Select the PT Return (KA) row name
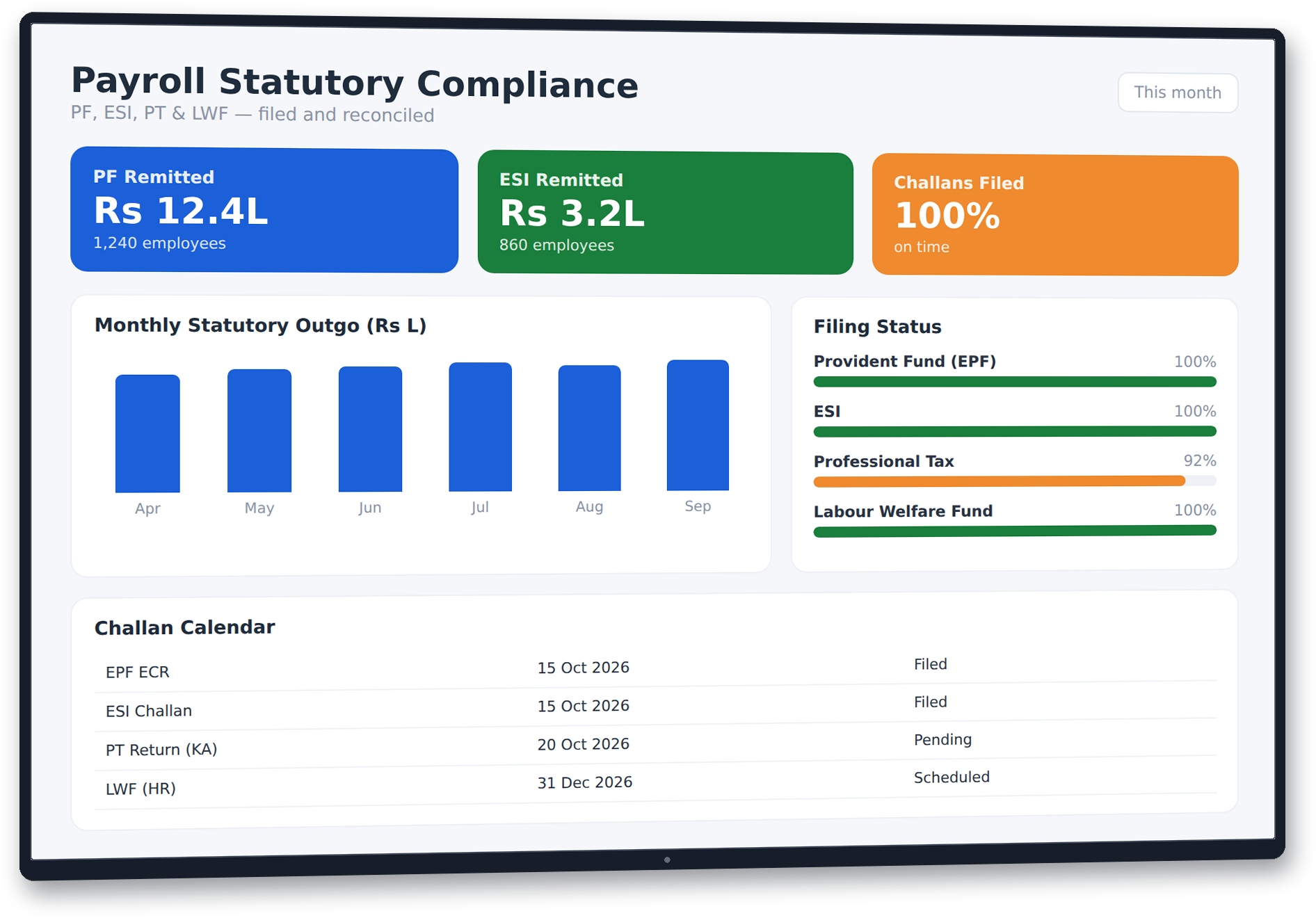Screen dimensions: 1316x918 pos(161,750)
